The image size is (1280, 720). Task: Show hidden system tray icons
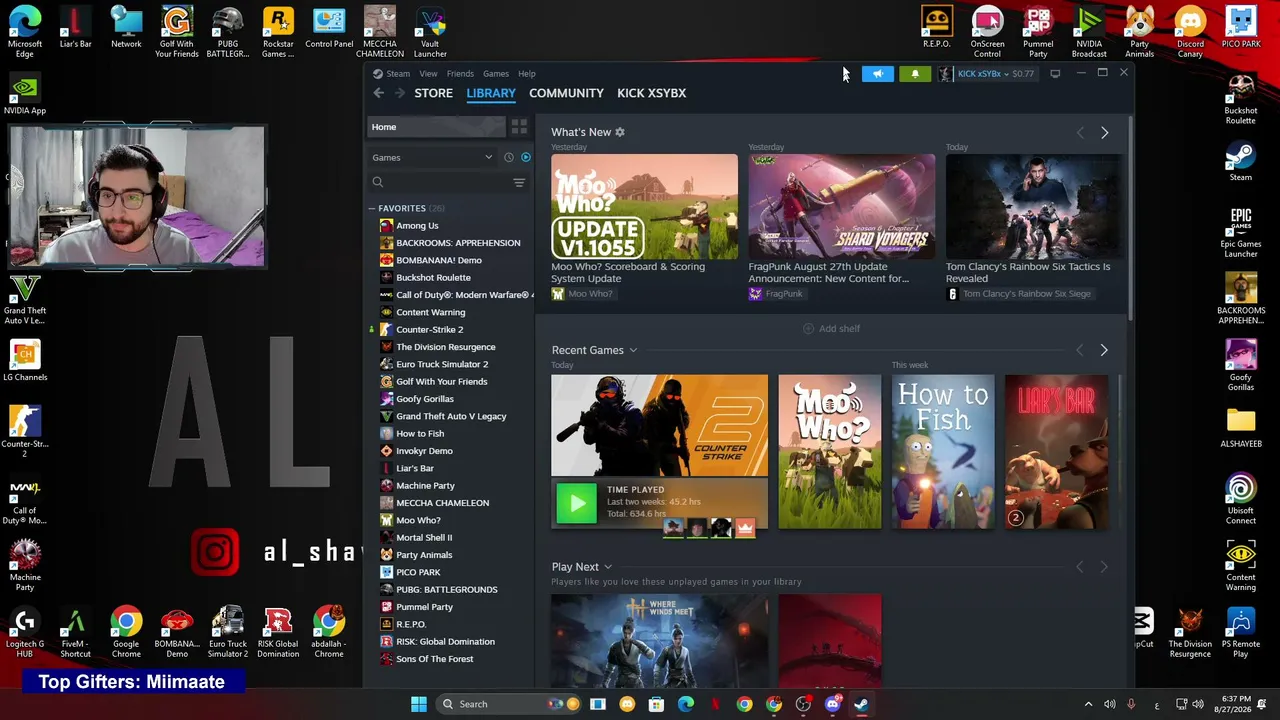point(1089,704)
